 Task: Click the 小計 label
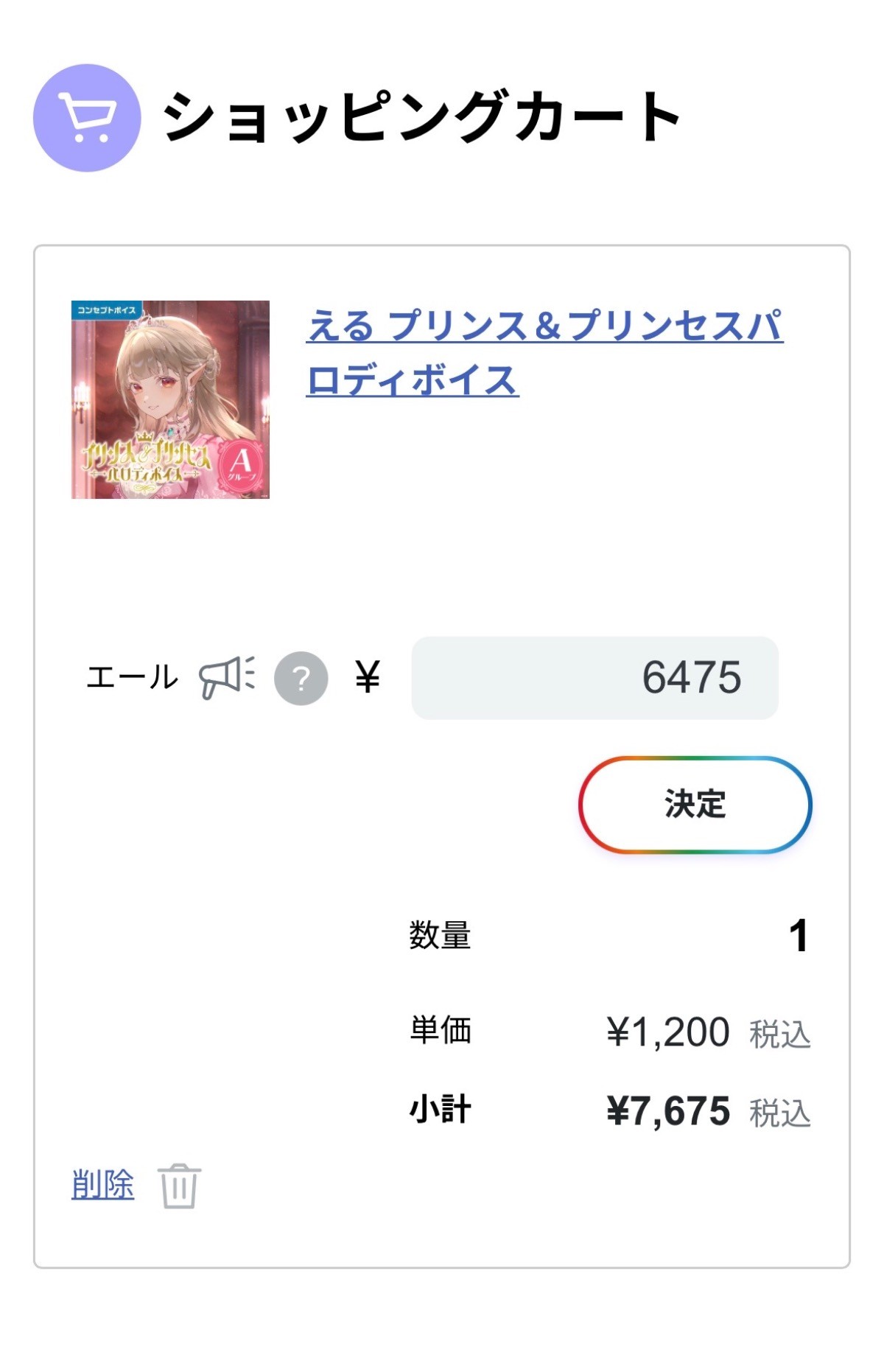pos(440,1110)
